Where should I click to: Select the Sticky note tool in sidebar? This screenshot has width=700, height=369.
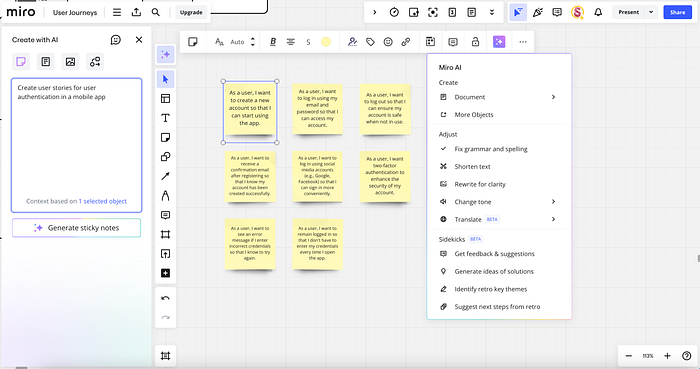166,137
